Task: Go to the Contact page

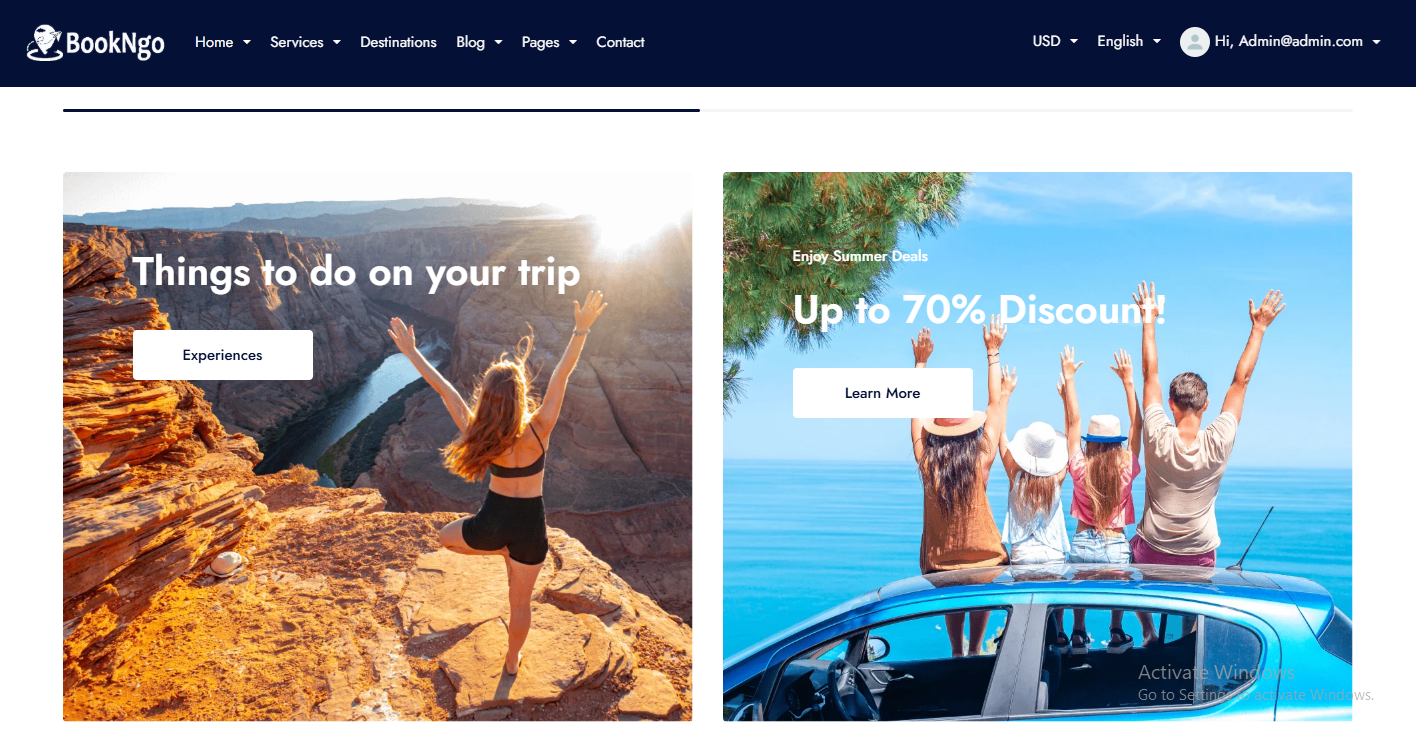Action: coord(620,42)
